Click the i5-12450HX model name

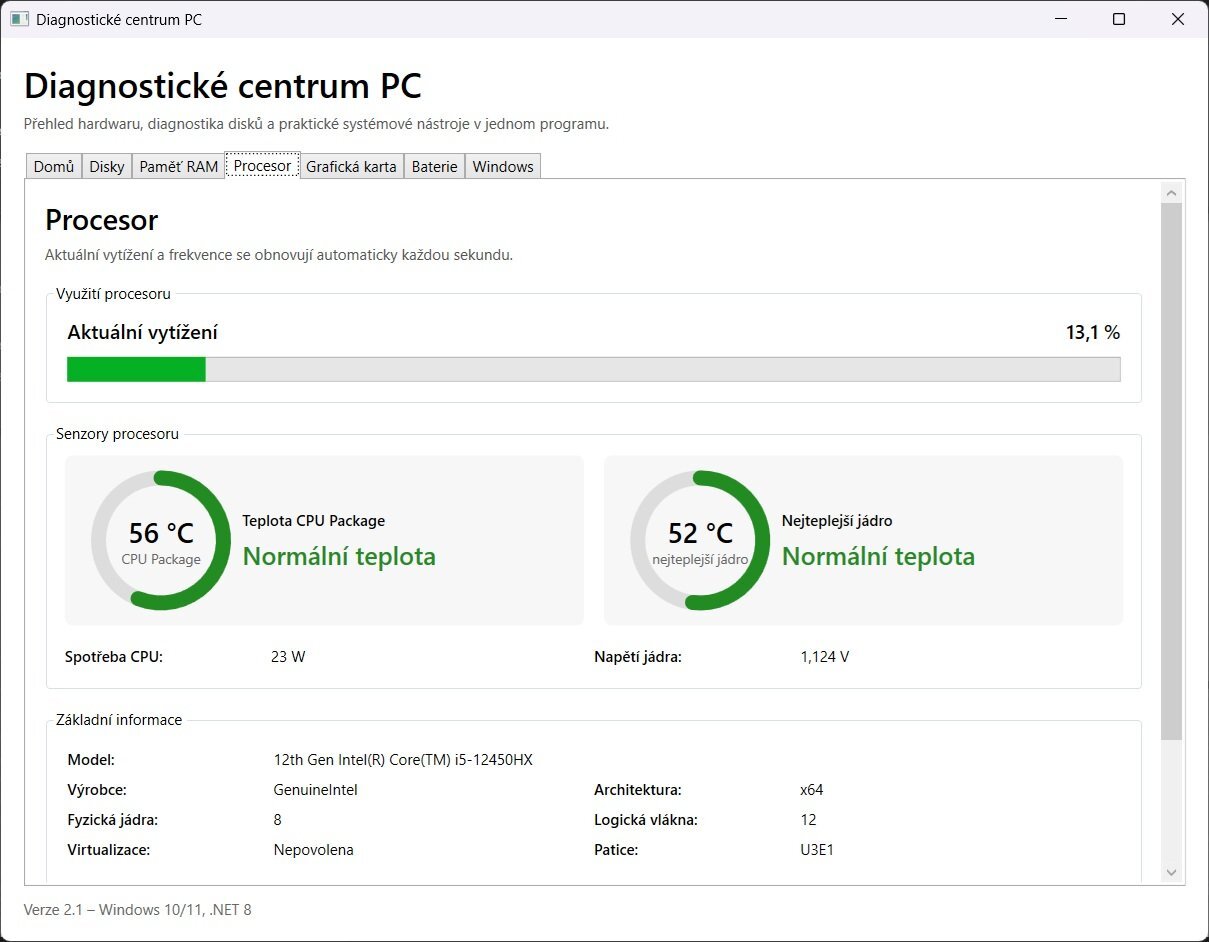click(403, 760)
